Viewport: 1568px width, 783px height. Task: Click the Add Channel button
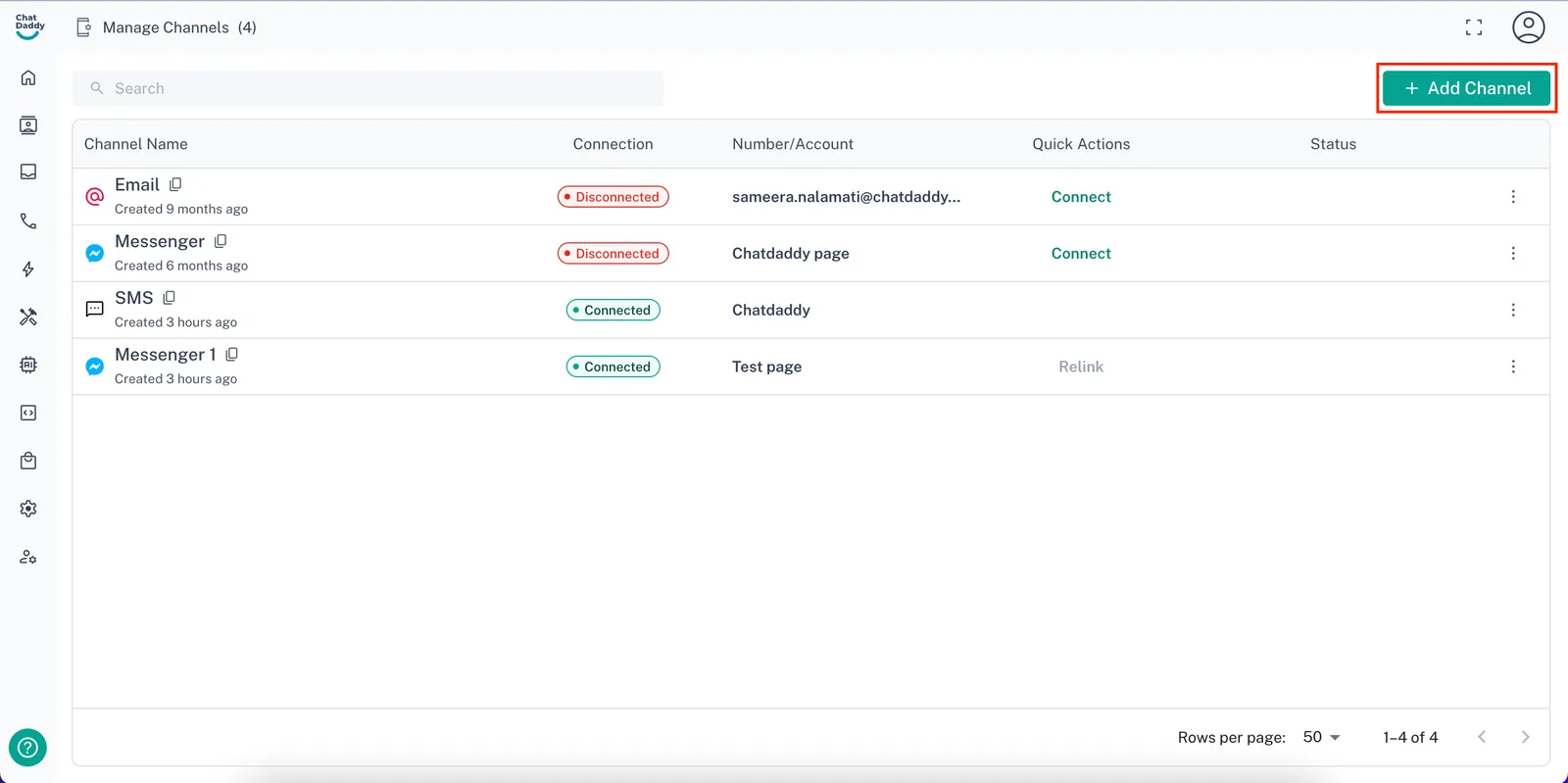tap(1466, 88)
